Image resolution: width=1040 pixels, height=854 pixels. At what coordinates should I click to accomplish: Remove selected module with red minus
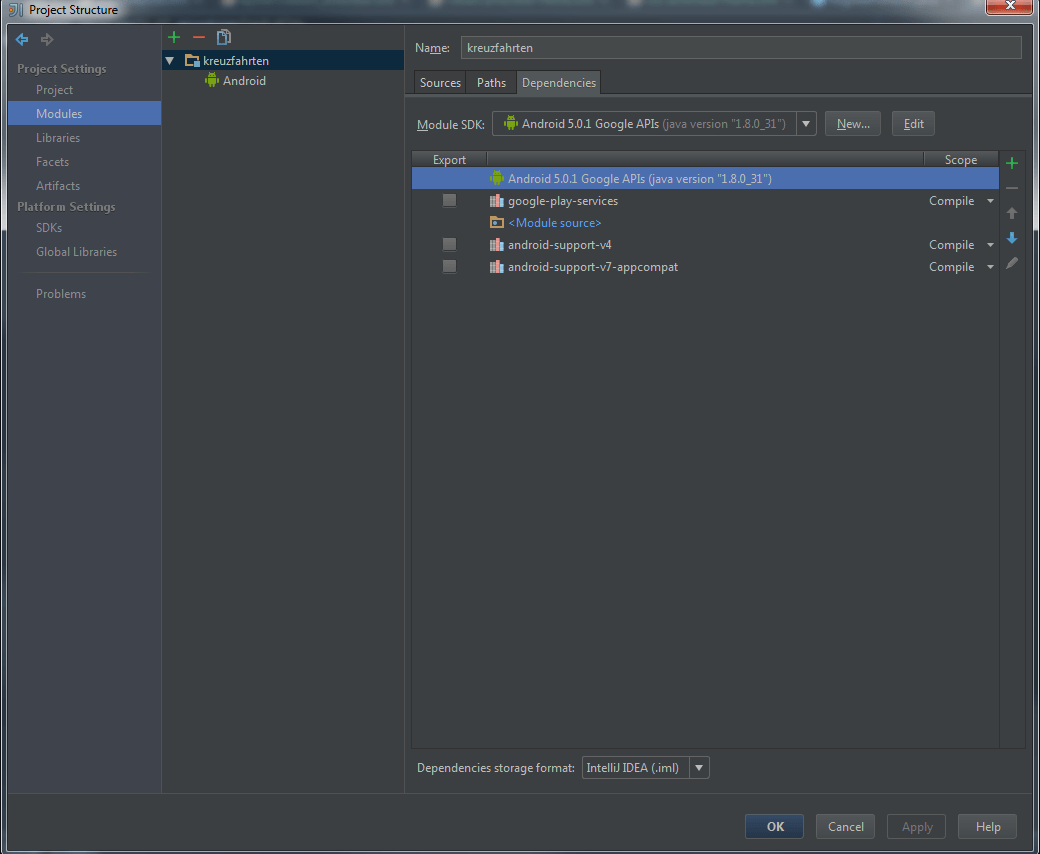click(x=198, y=37)
